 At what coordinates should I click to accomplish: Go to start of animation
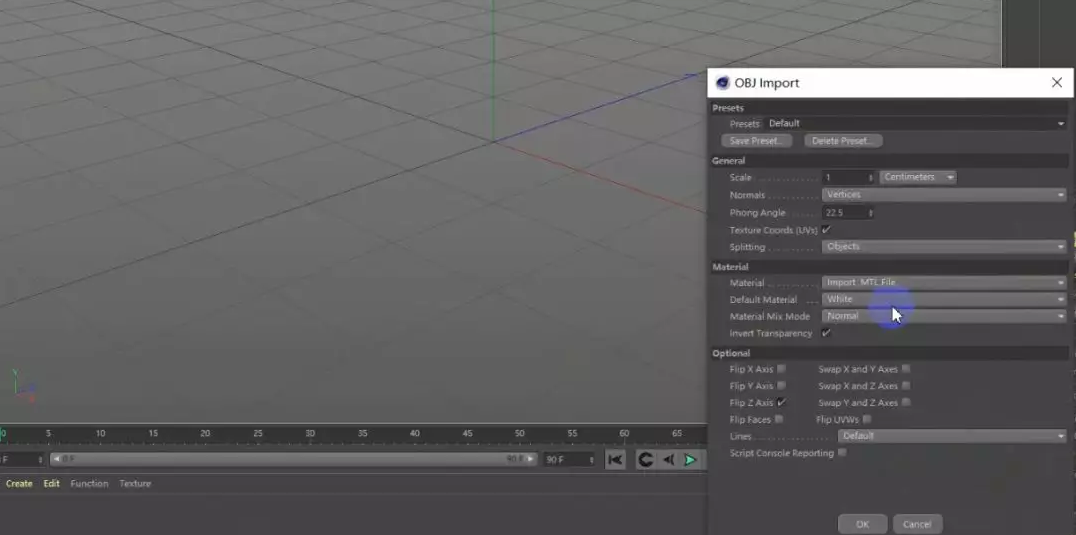click(x=616, y=460)
